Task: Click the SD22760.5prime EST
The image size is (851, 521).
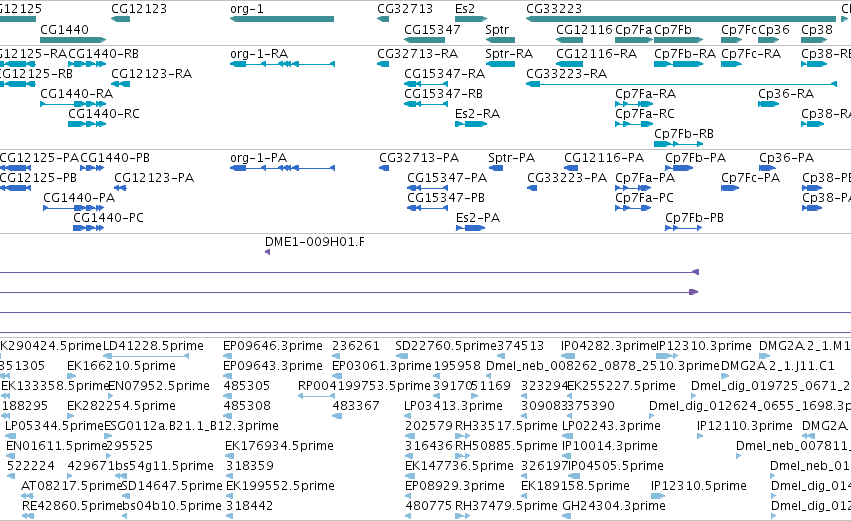Action: point(446,346)
